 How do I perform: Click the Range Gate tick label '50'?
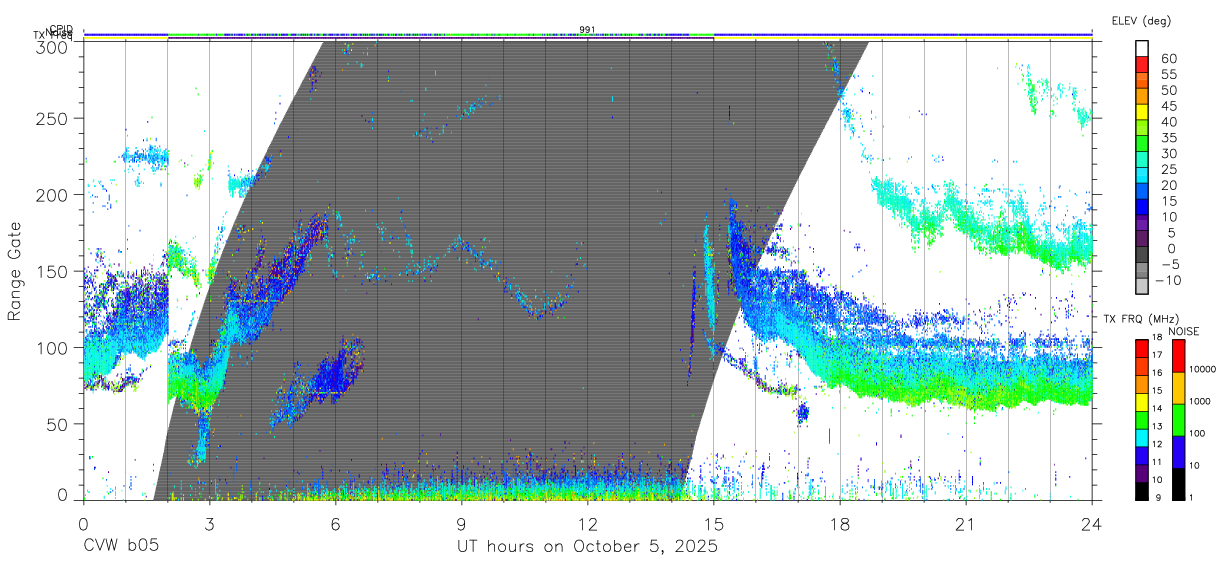coord(57,424)
